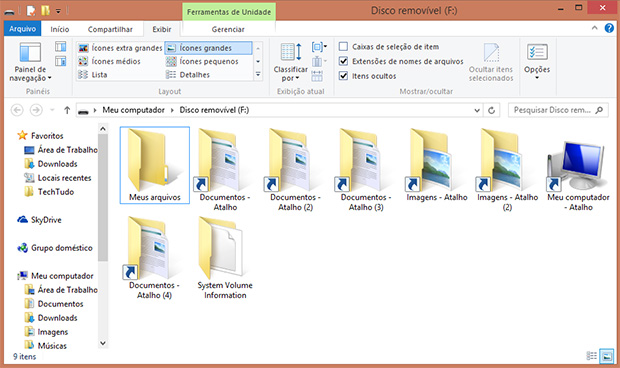
Task: Click the Ferramentas de Unidade contextual tab
Action: click(x=229, y=12)
